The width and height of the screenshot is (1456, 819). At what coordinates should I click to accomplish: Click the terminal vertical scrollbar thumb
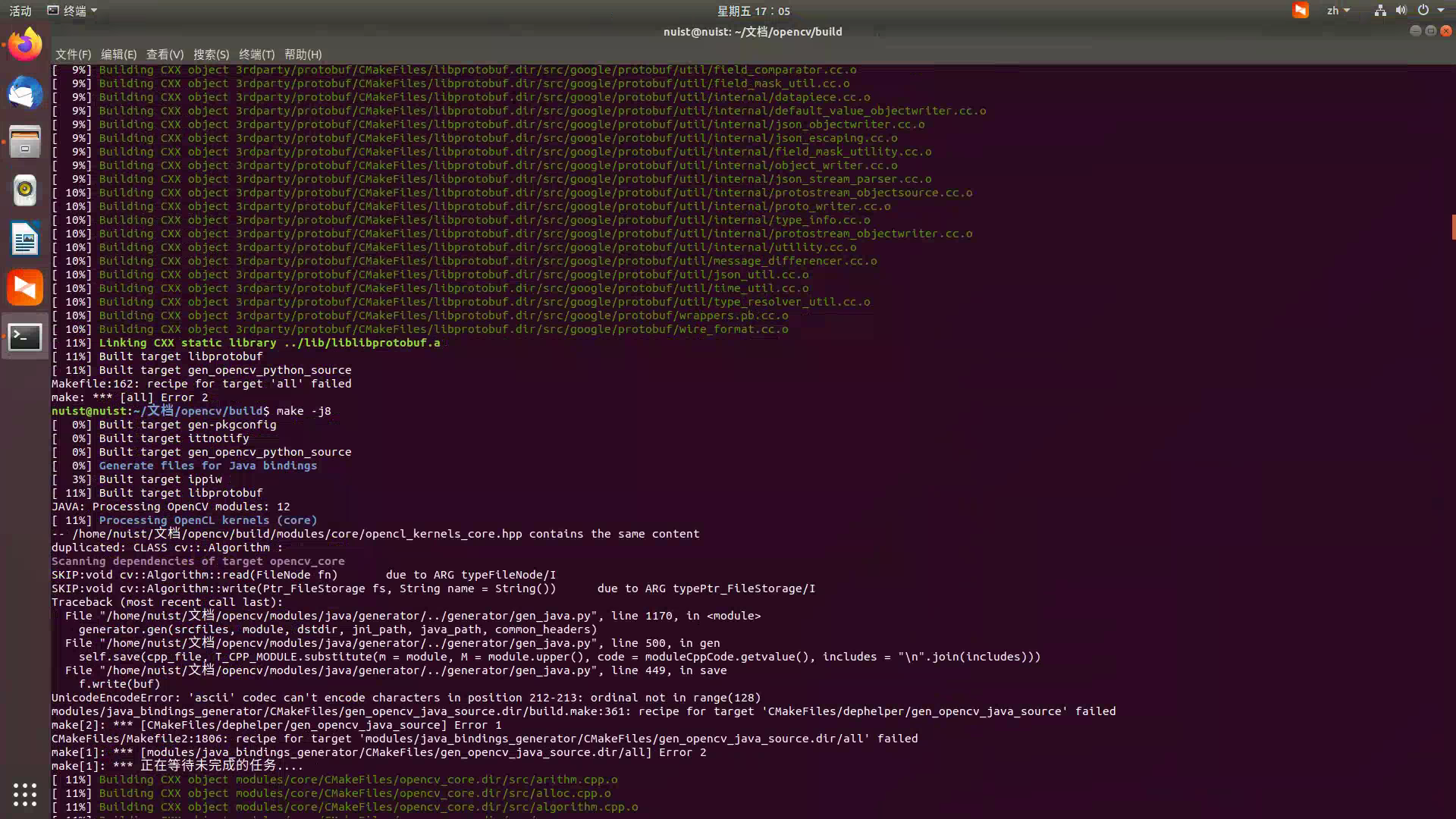click(x=1453, y=227)
